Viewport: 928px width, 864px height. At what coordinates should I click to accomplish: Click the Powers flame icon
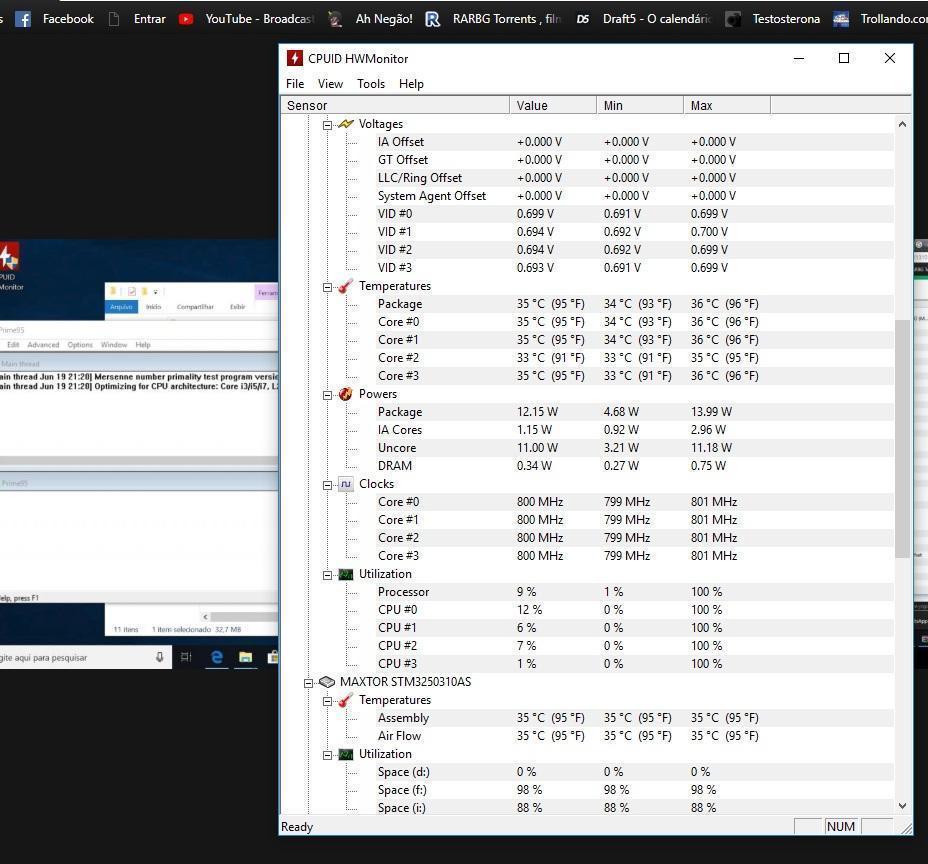[345, 394]
